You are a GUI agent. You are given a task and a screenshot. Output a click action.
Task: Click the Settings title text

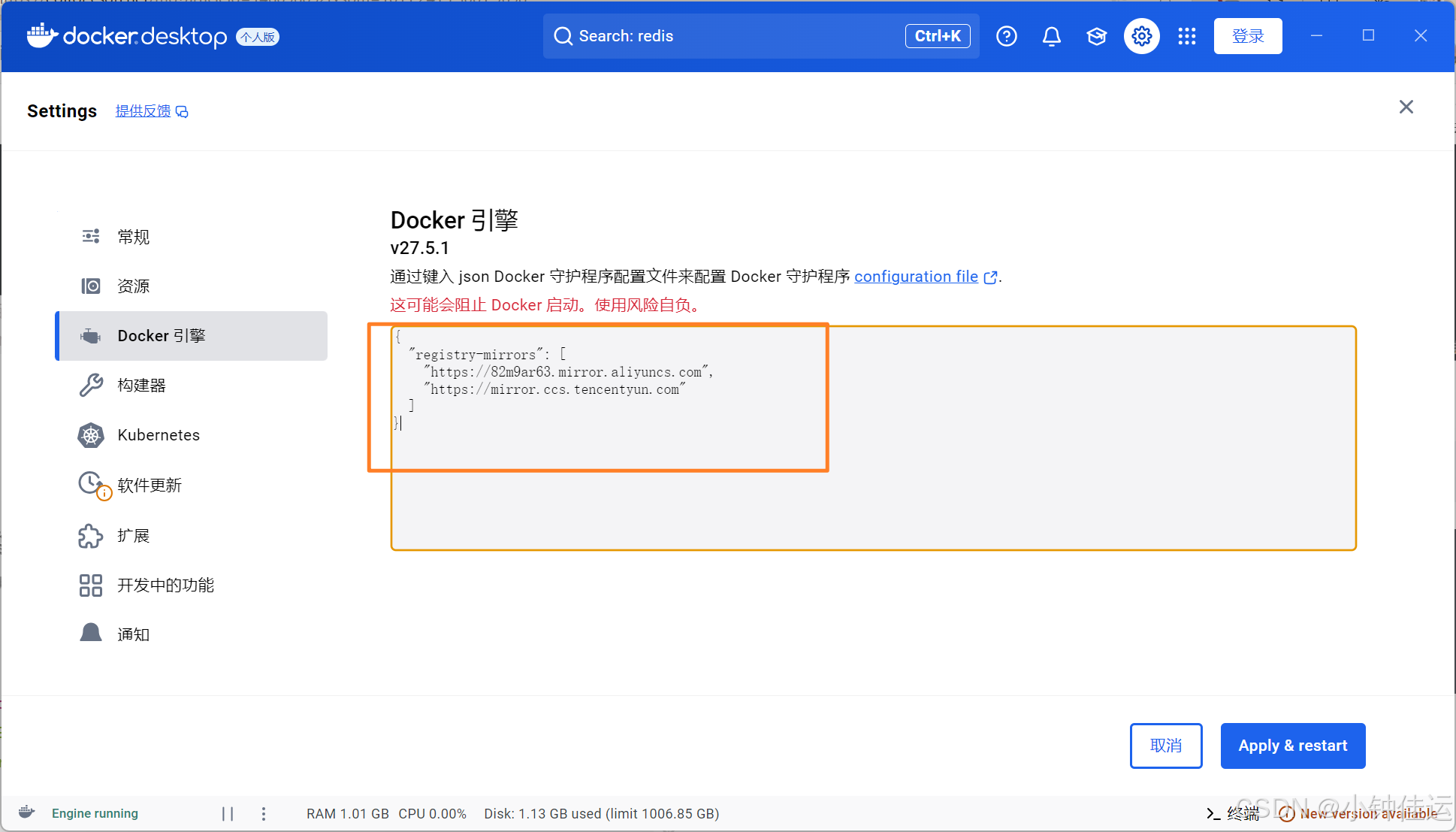(x=62, y=111)
